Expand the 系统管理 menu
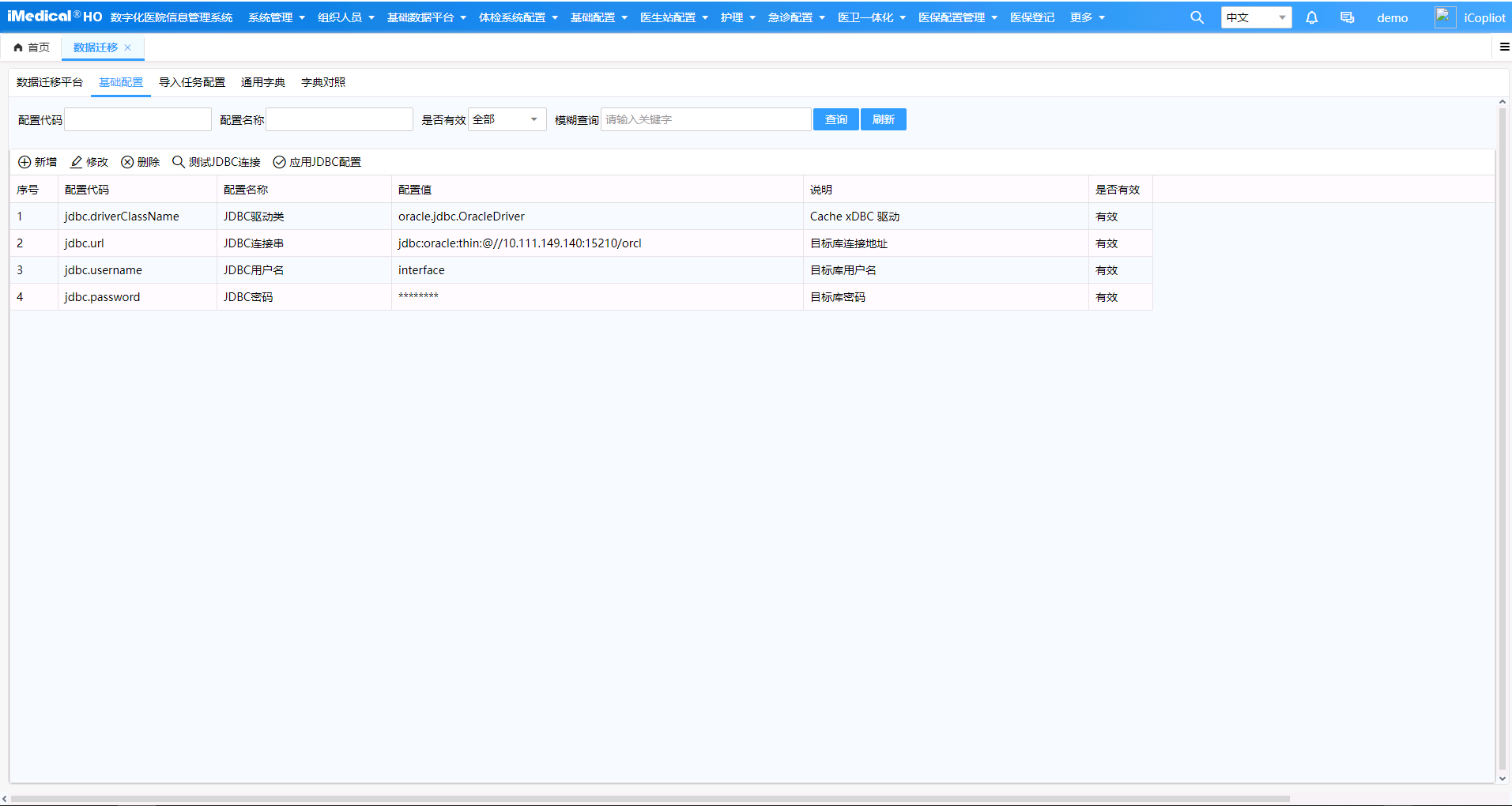1512x806 pixels. [x=277, y=17]
